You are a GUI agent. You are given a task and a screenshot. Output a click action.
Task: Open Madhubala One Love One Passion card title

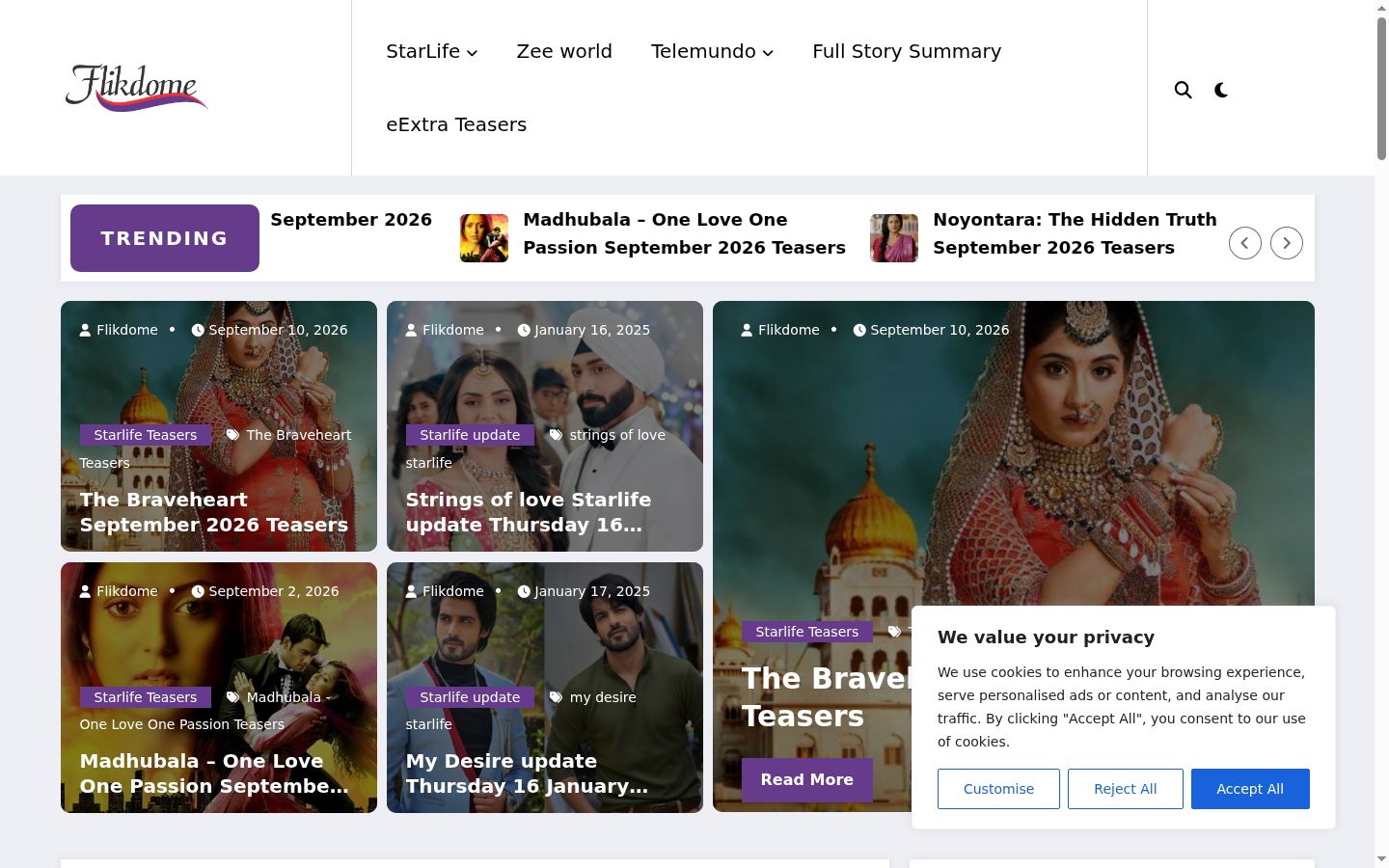[x=214, y=773]
